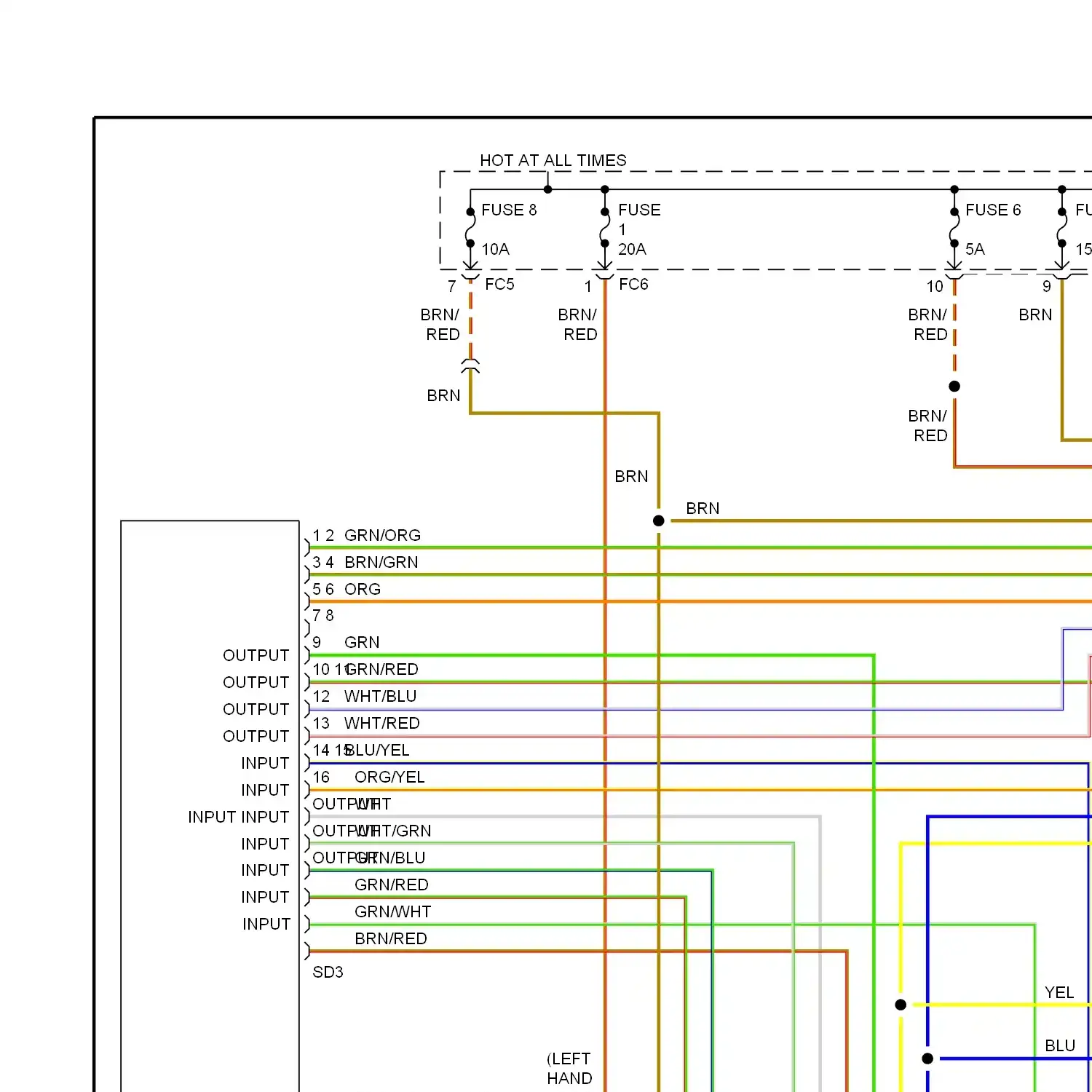Click the FC5 connector label
The image size is (1092, 1092).
[499, 284]
